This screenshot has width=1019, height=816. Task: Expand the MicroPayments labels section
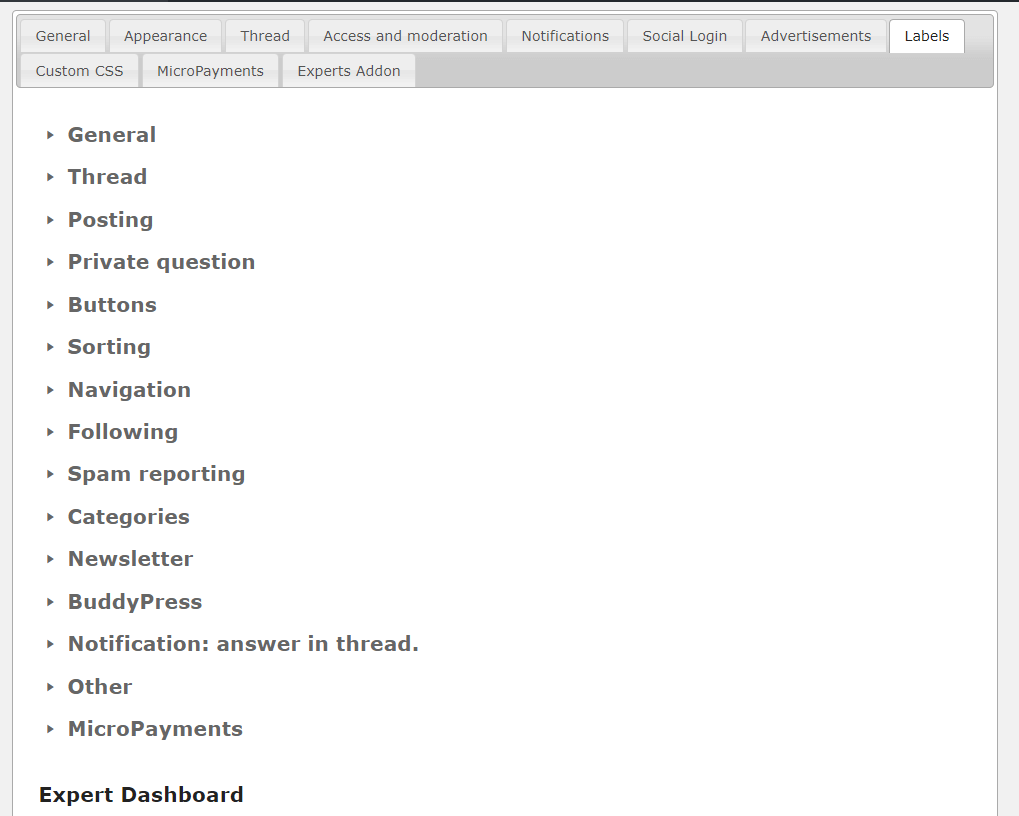[155, 729]
